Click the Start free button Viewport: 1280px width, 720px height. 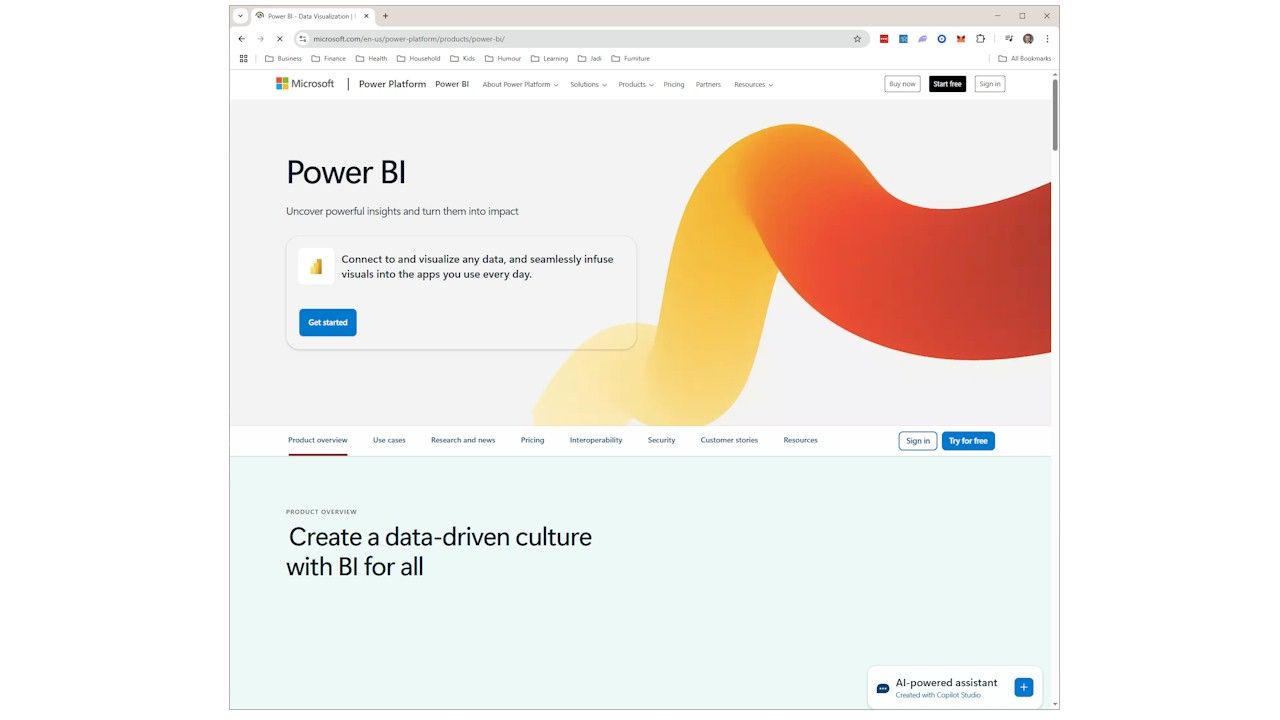947,84
